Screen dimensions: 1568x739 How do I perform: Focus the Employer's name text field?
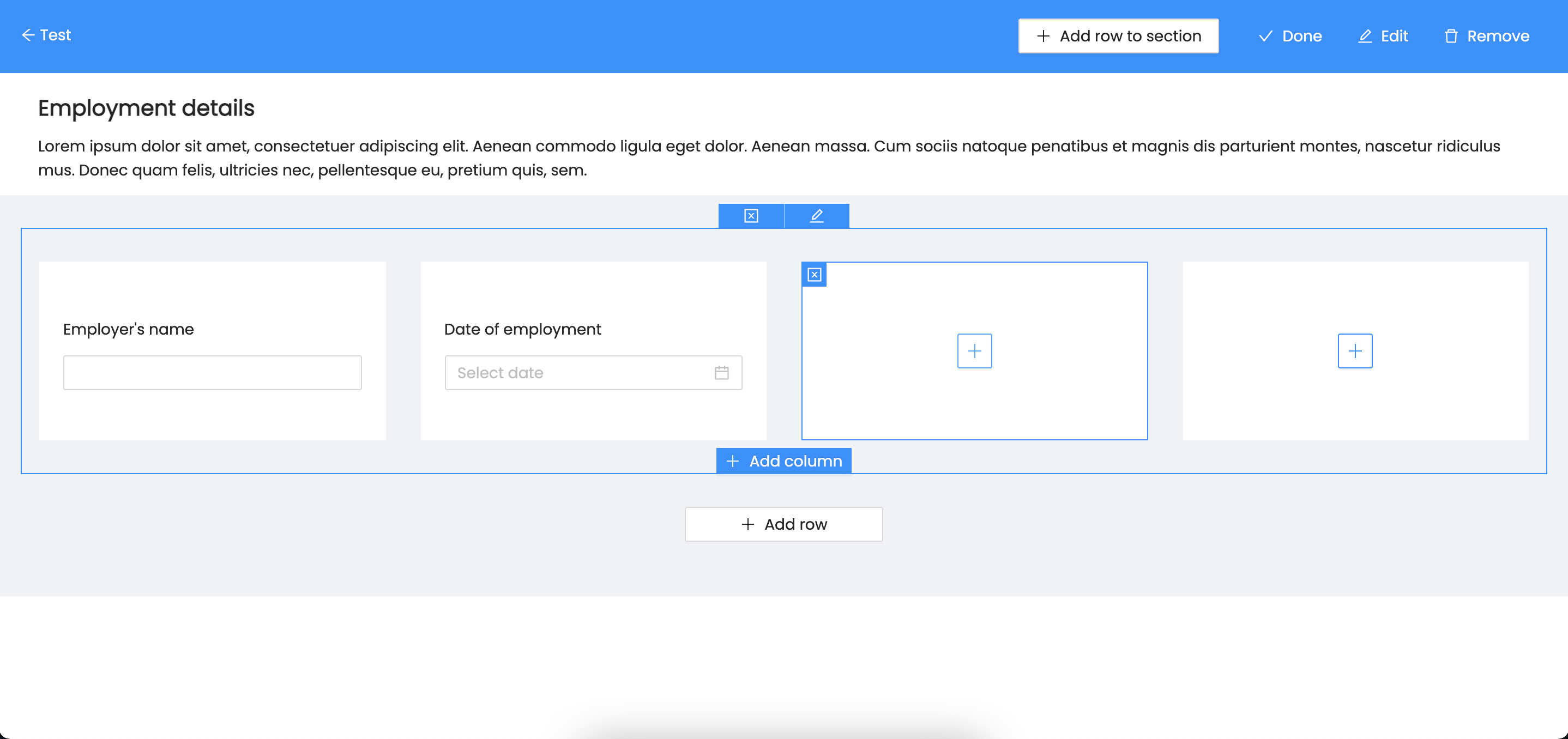213,373
